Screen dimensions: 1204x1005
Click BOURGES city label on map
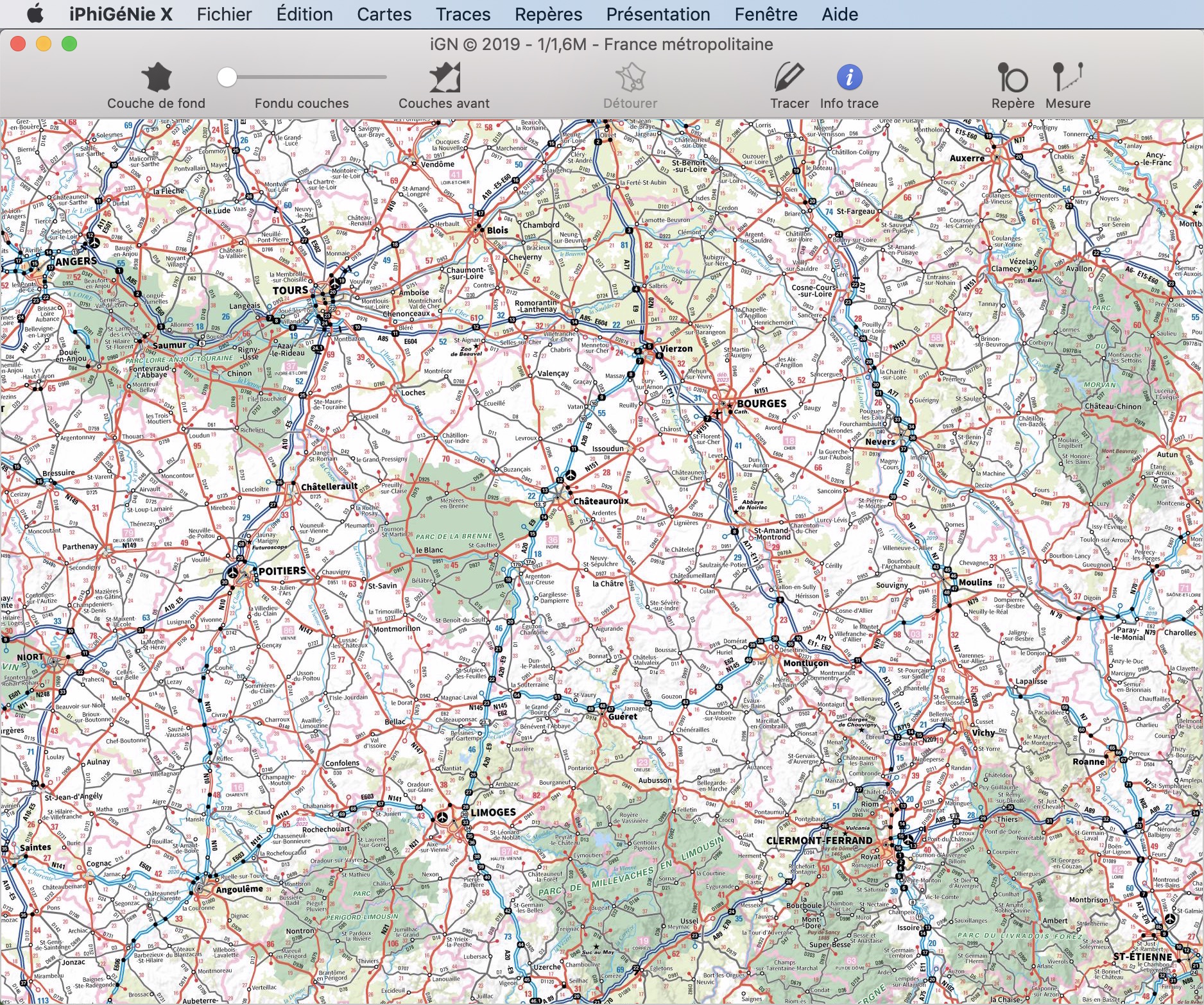point(761,404)
